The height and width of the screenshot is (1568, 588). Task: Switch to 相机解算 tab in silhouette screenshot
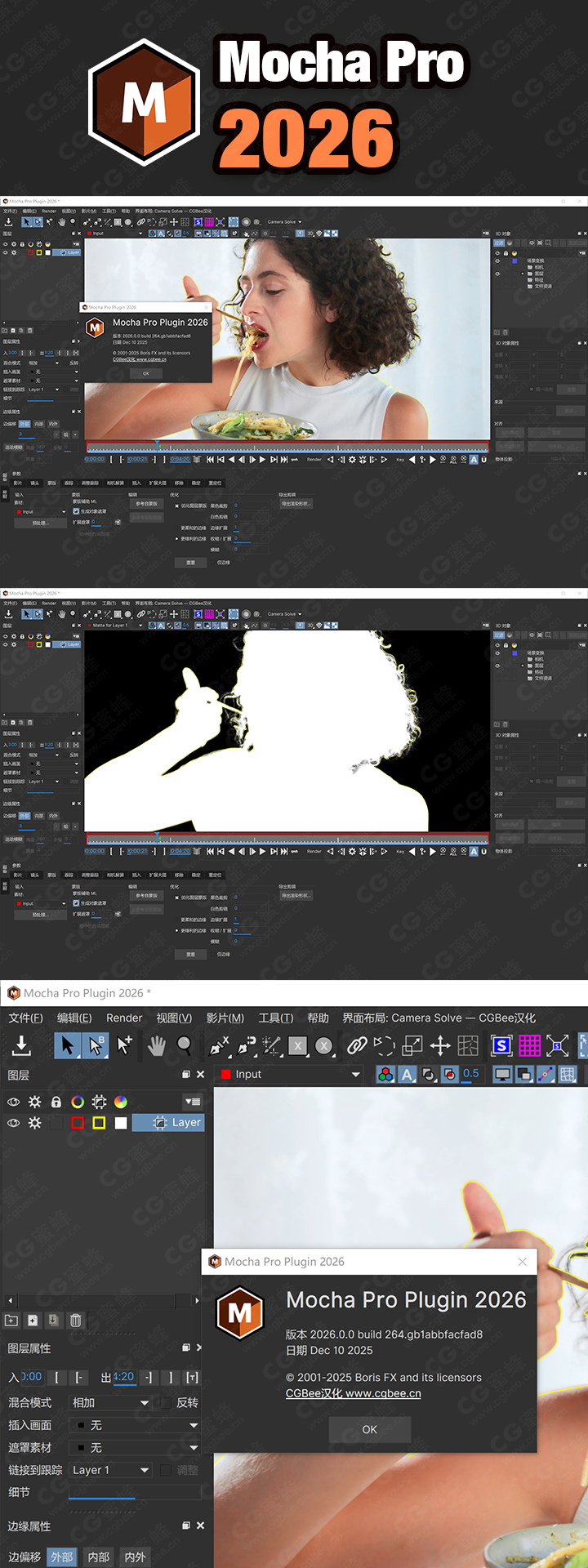[115, 875]
